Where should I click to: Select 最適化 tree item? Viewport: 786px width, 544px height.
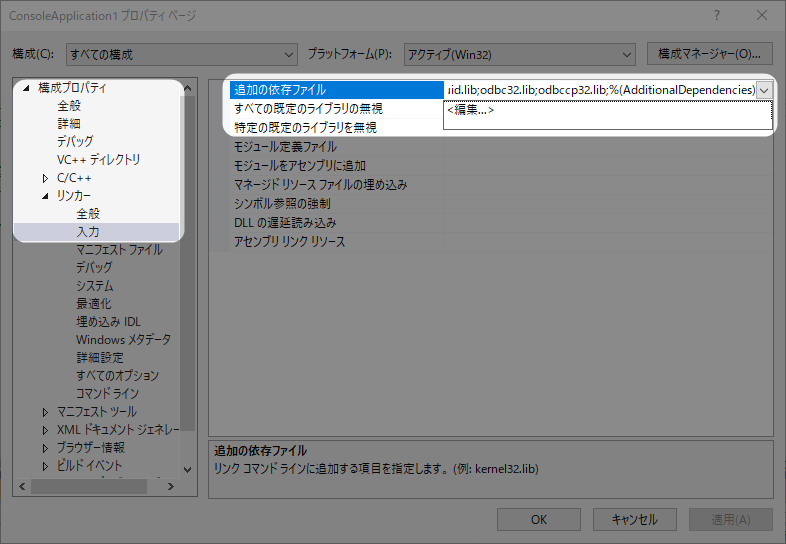pos(94,304)
